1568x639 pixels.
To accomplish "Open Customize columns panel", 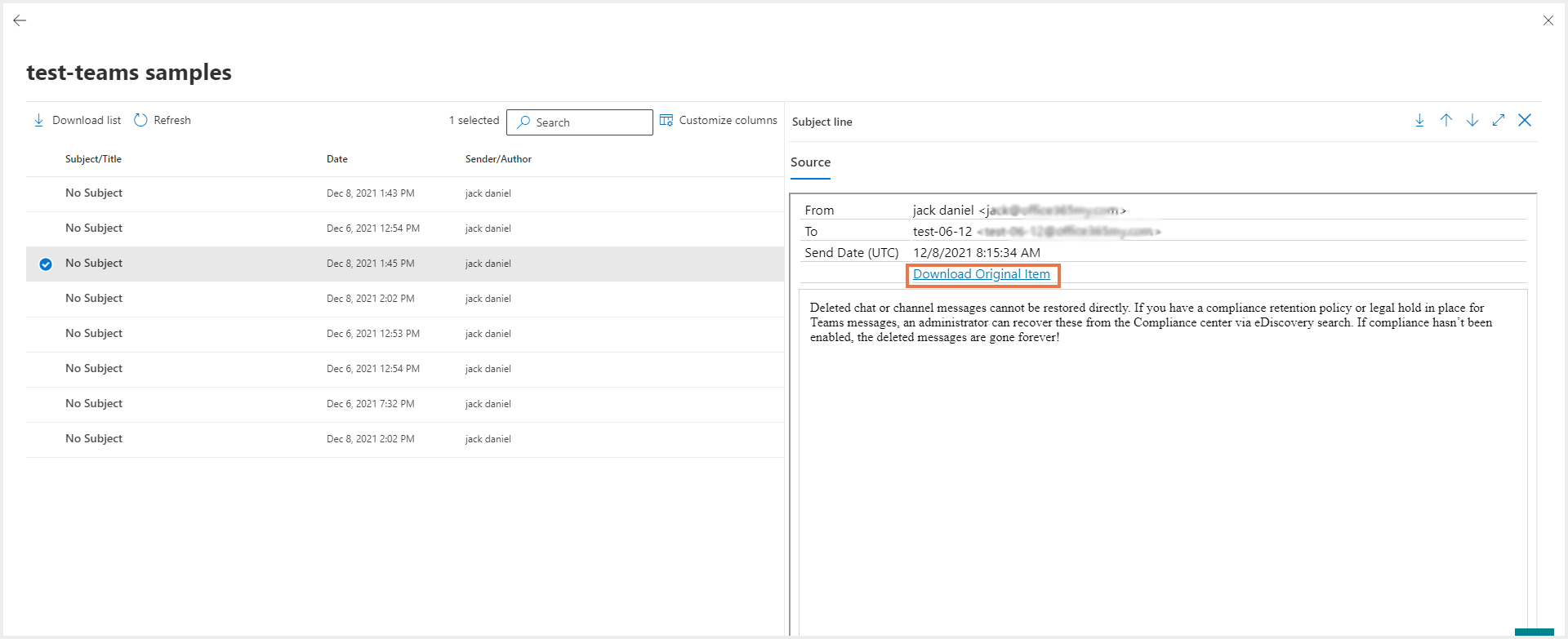I will 718,120.
